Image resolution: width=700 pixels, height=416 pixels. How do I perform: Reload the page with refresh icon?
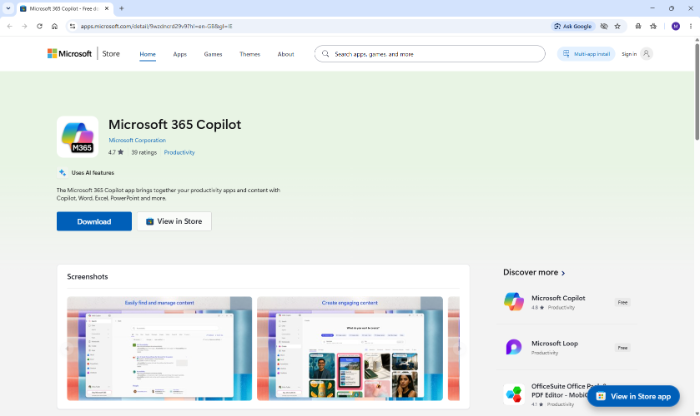39,26
